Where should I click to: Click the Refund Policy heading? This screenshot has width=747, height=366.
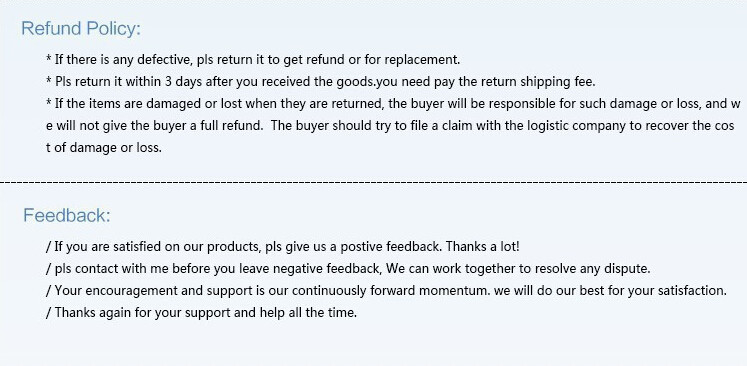(x=81, y=29)
